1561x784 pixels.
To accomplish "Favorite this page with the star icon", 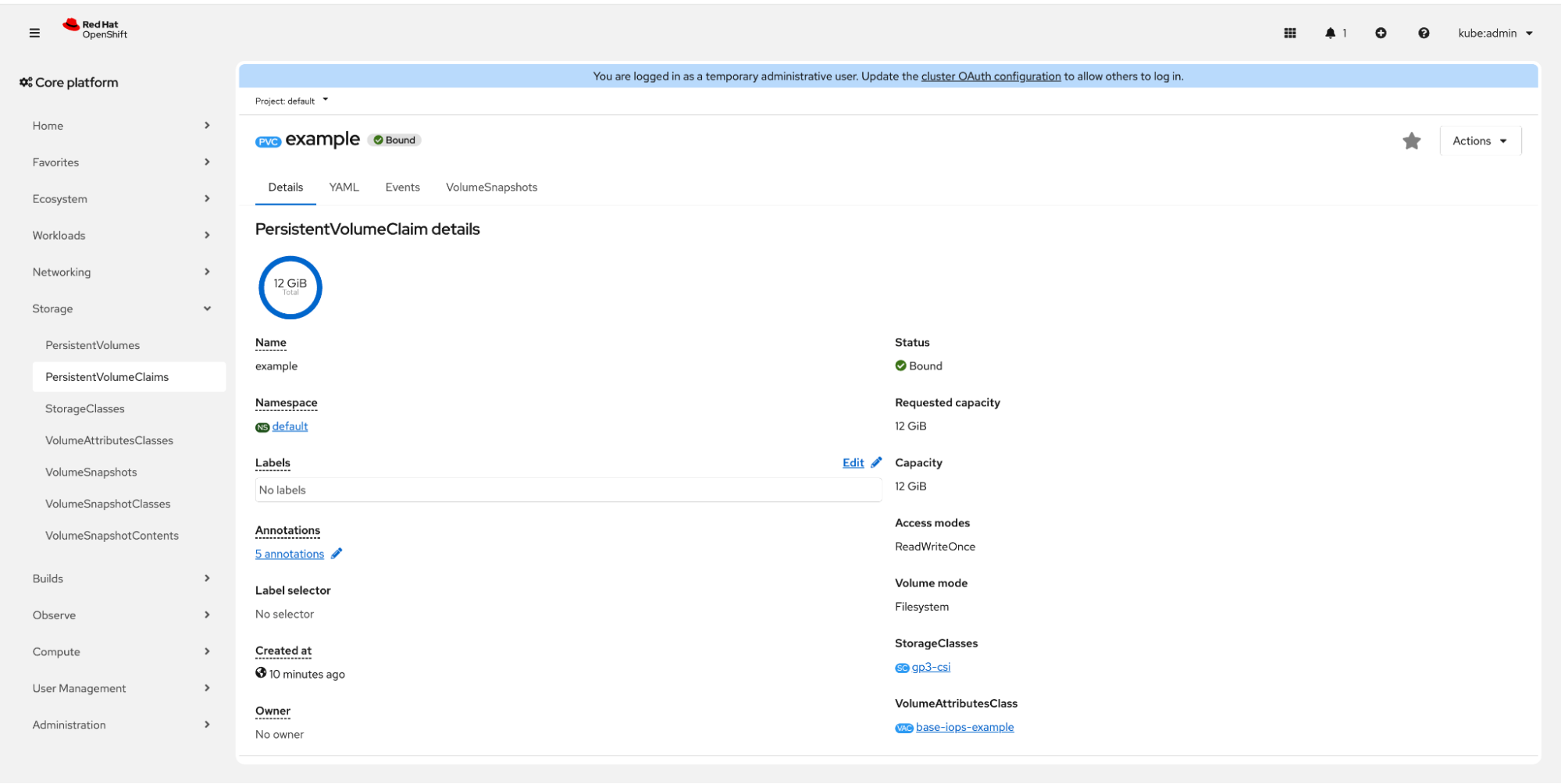I will point(1411,141).
